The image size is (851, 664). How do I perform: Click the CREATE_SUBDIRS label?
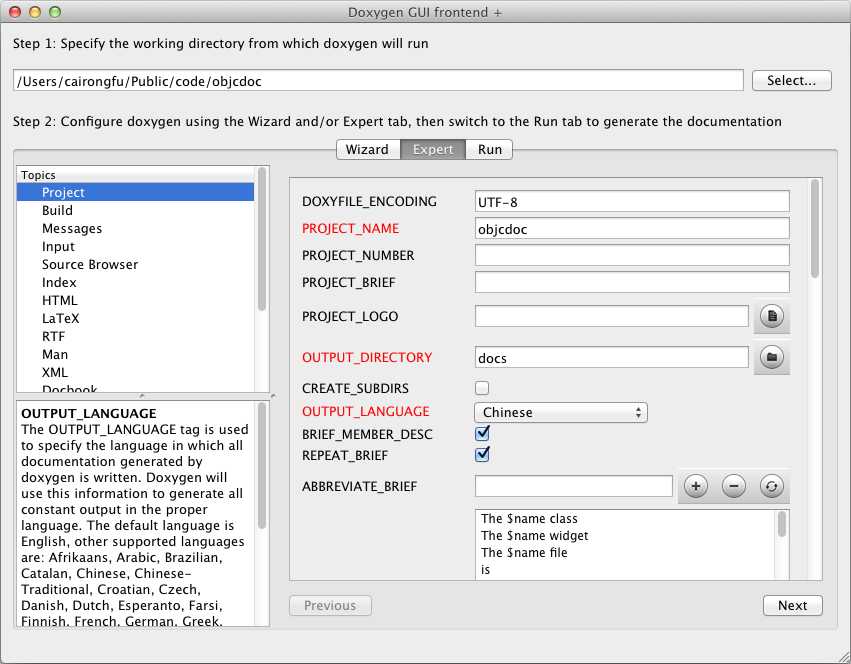pyautogui.click(x=355, y=388)
